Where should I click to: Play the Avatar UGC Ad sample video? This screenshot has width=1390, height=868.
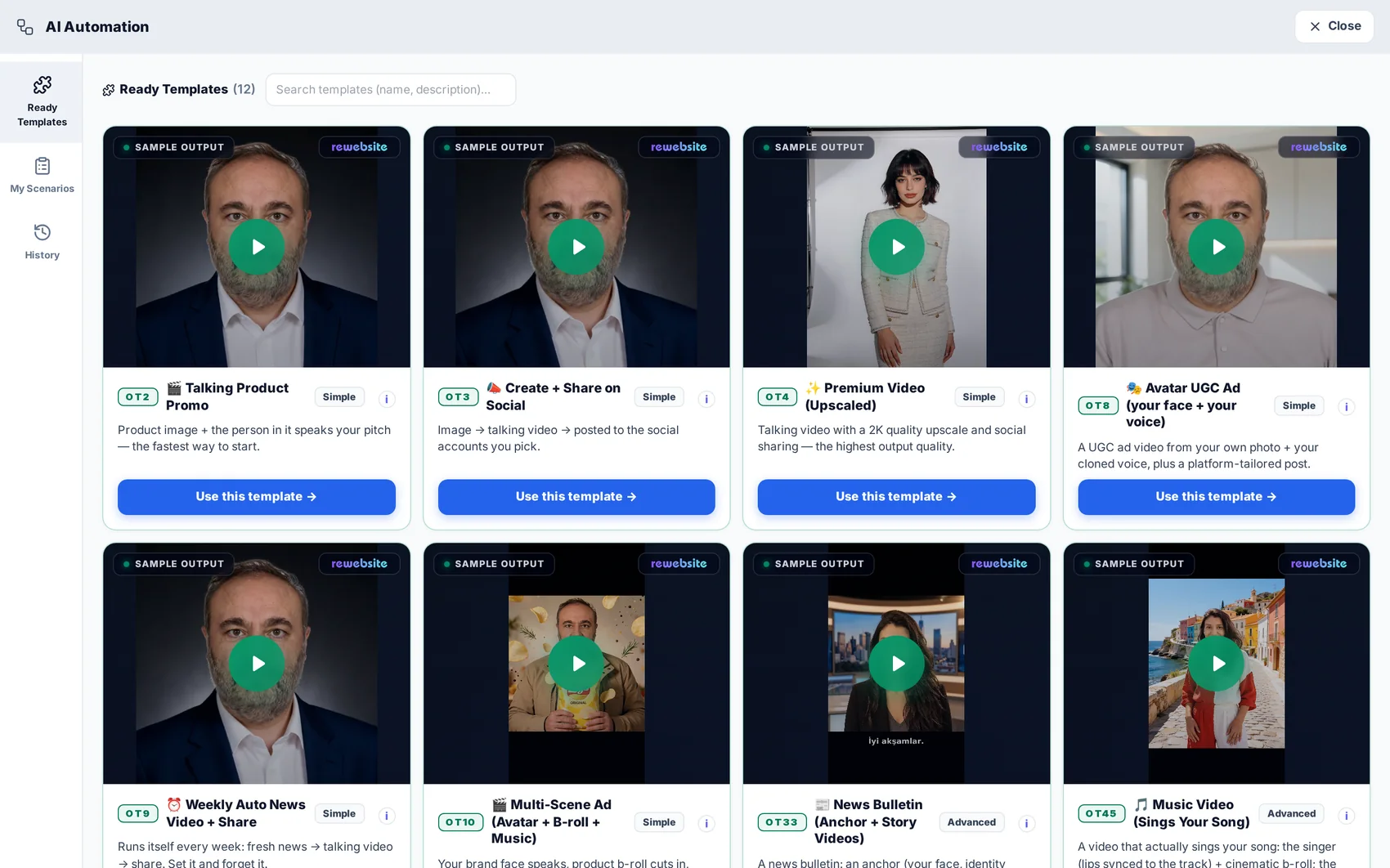point(1217,247)
